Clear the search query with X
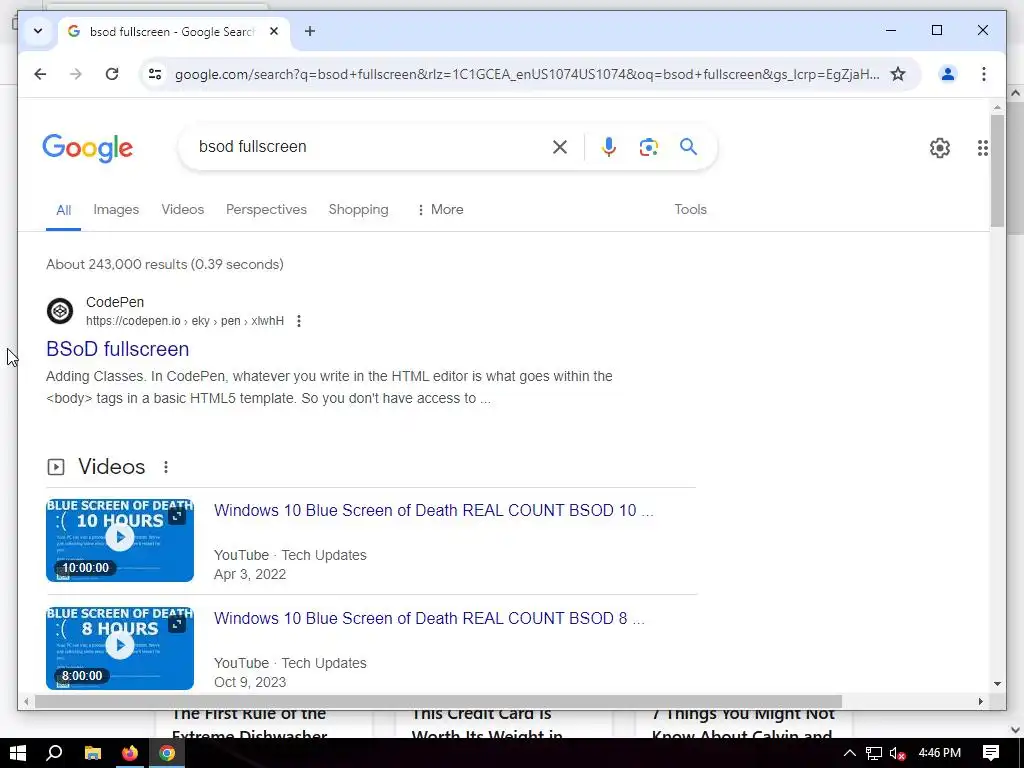This screenshot has height=768, width=1024. click(560, 147)
